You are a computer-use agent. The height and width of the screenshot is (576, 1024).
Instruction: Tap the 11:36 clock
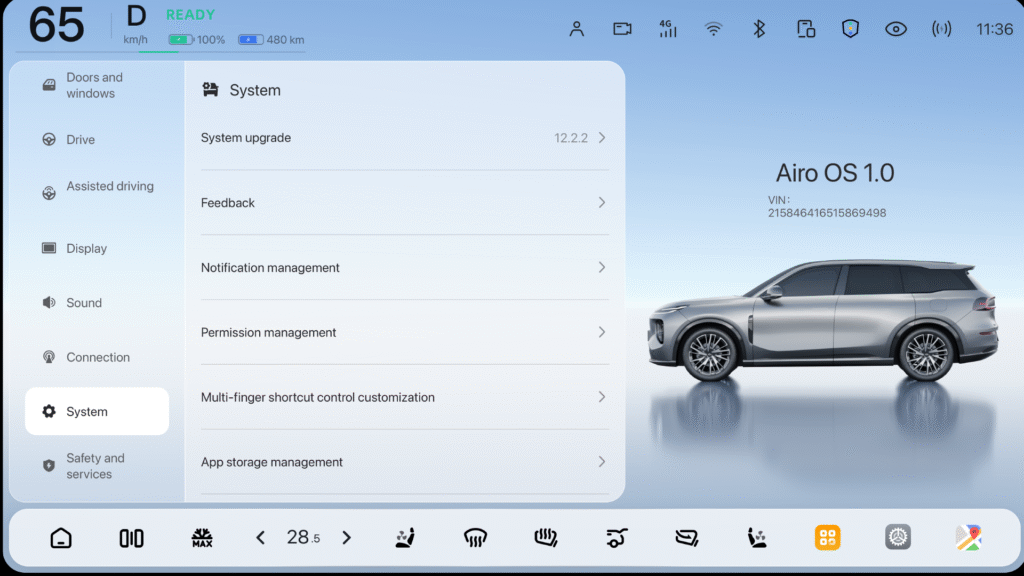pos(994,29)
